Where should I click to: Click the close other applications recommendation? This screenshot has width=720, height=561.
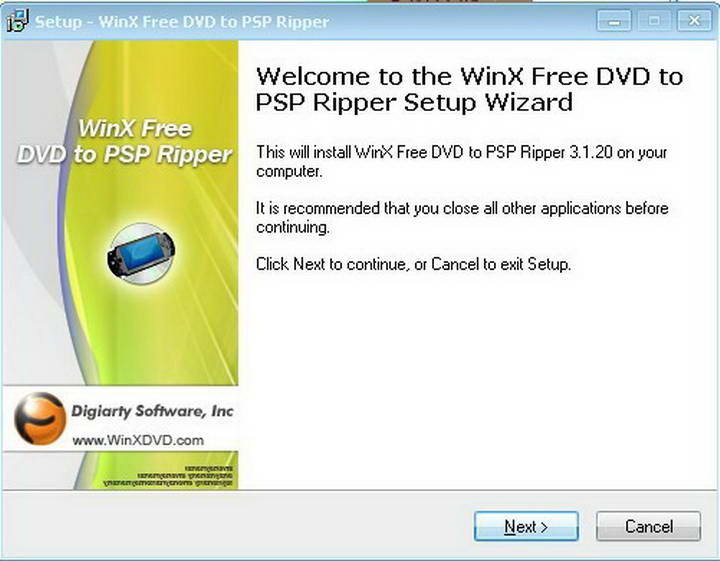click(x=462, y=217)
